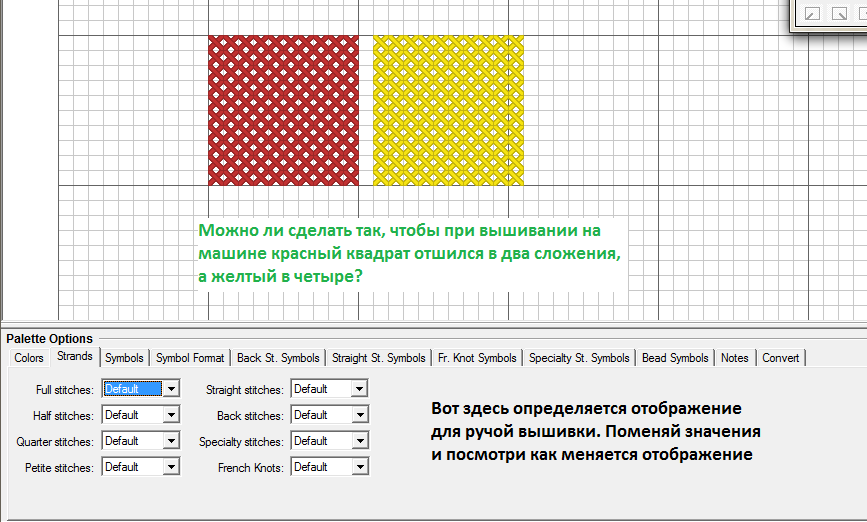The width and height of the screenshot is (867, 522).
Task: Click the 'Quarter stitches:' label
Action: tap(55, 442)
